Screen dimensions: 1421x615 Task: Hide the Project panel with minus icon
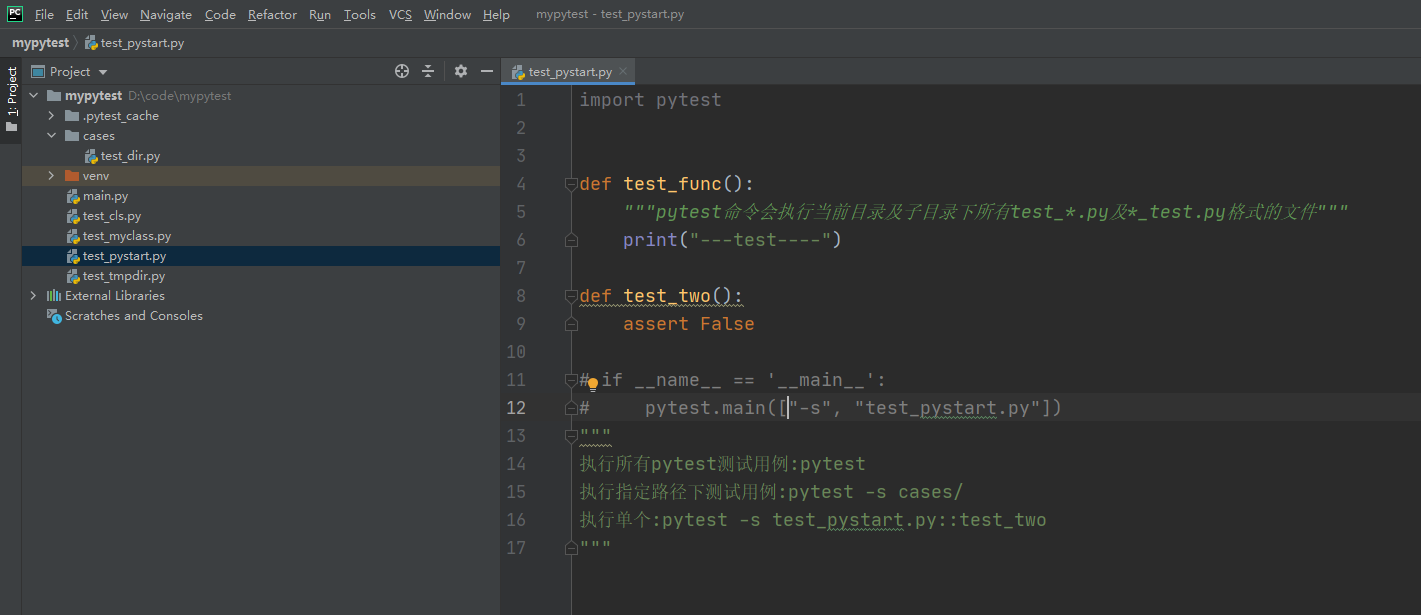click(487, 71)
